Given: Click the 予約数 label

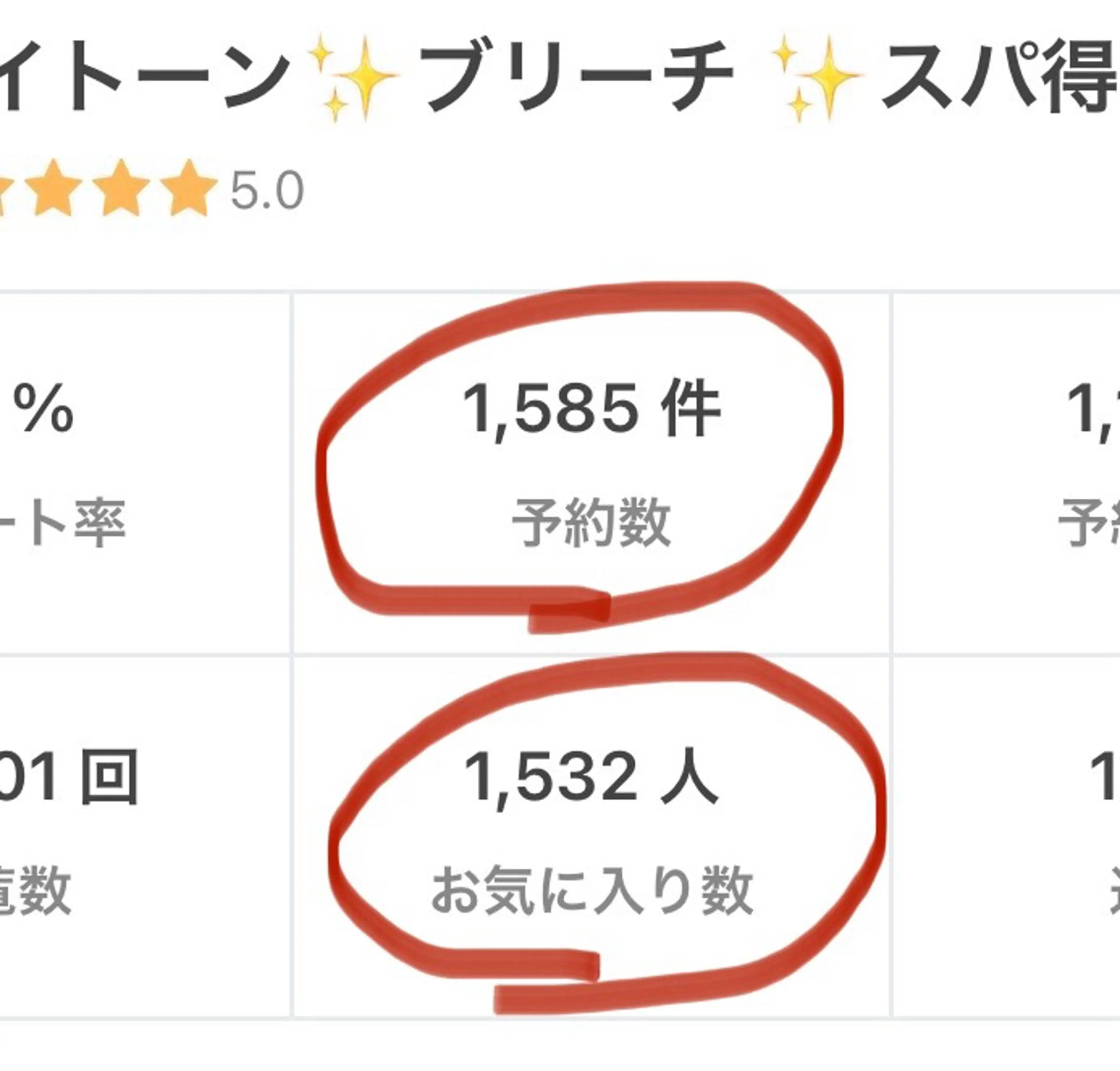Looking at the screenshot, I should [591, 522].
